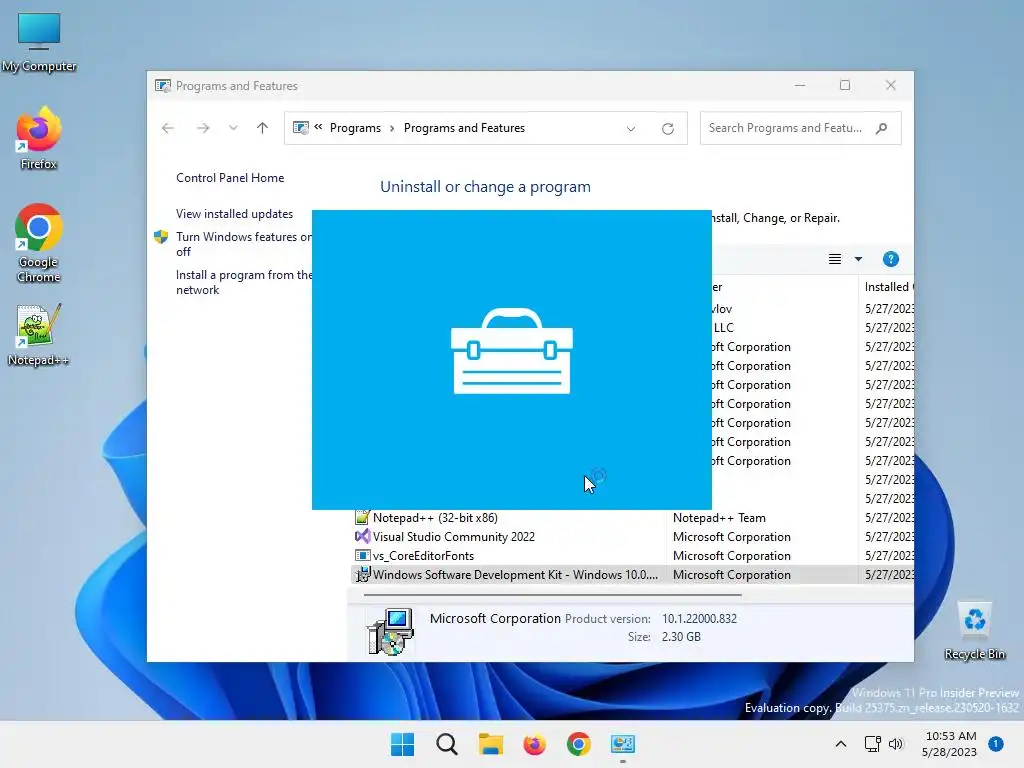Screen dimensions: 1024x768
Task: Click the network icon in system tray
Action: pyautogui.click(x=873, y=744)
